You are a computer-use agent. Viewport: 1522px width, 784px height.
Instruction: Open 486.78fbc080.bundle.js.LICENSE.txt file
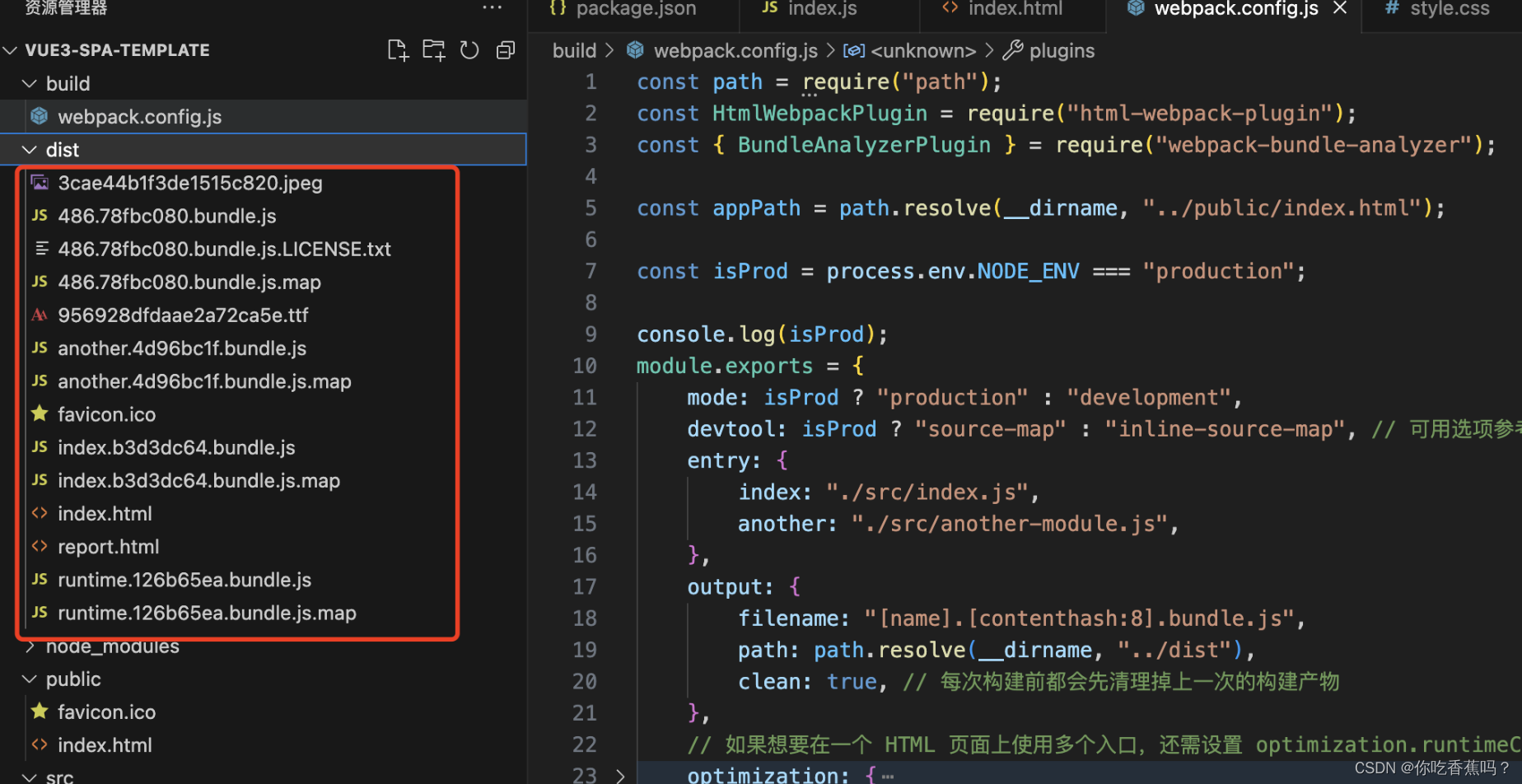(224, 249)
